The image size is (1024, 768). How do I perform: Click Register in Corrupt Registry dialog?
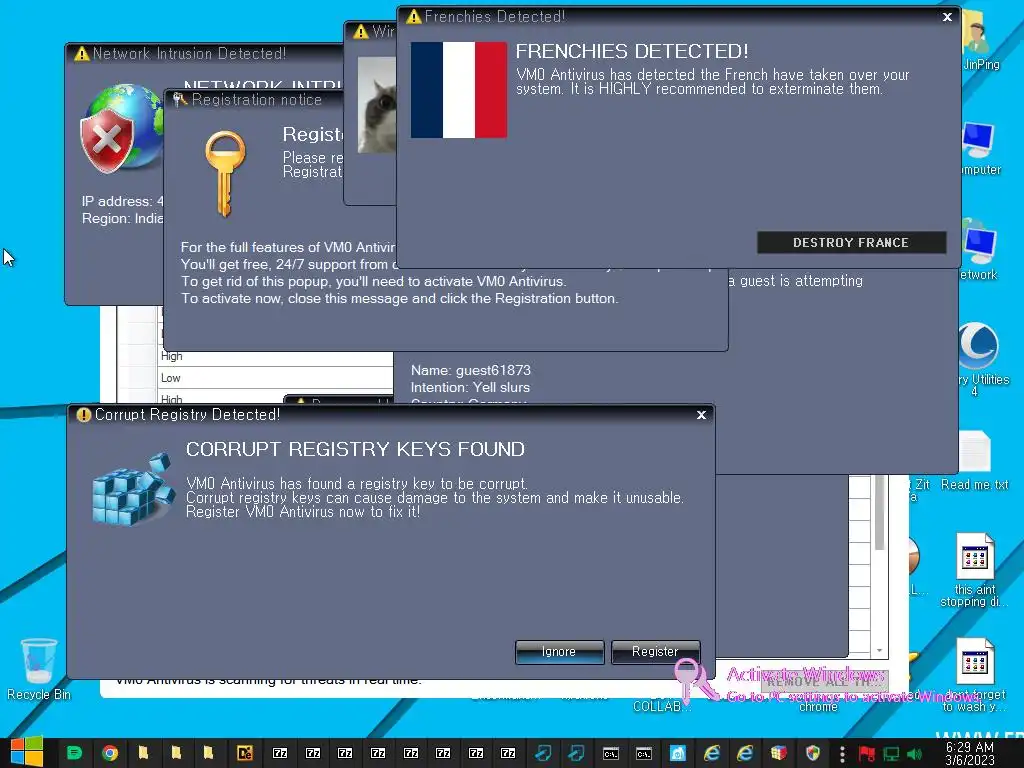pyautogui.click(x=655, y=652)
